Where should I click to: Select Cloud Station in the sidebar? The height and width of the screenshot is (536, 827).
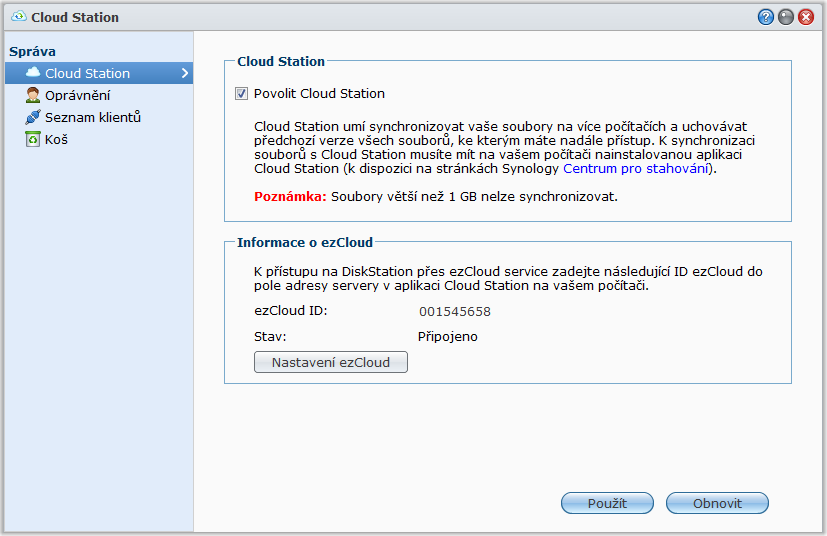coord(99,73)
